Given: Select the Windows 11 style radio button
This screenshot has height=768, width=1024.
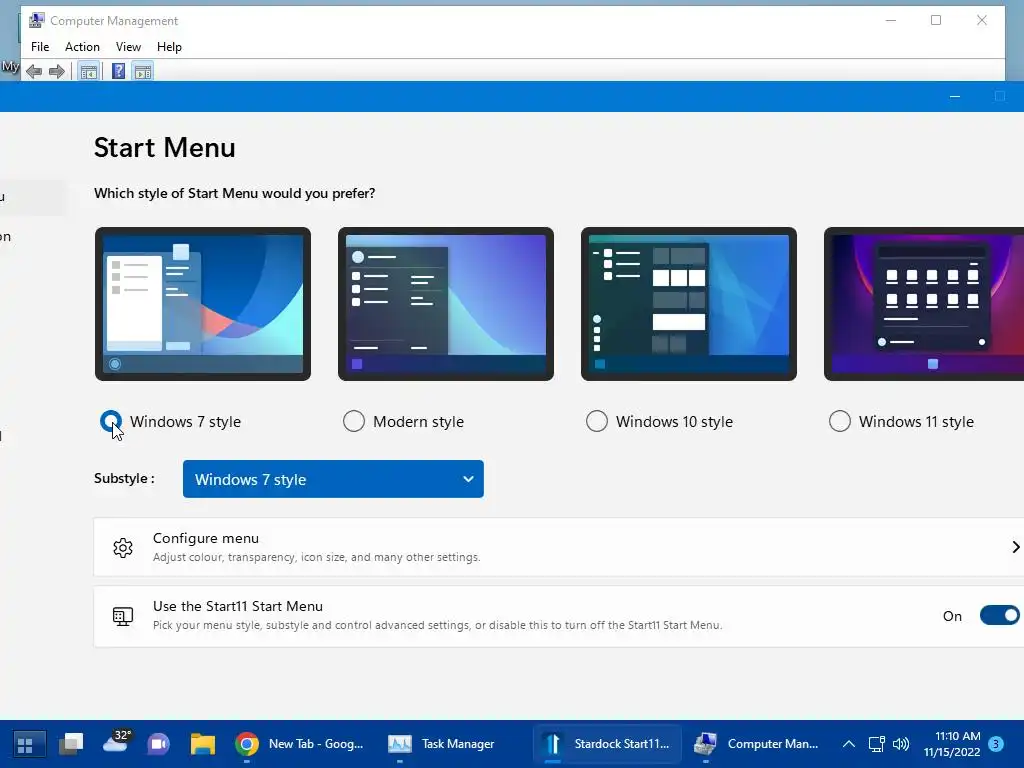Looking at the screenshot, I should click(x=840, y=421).
